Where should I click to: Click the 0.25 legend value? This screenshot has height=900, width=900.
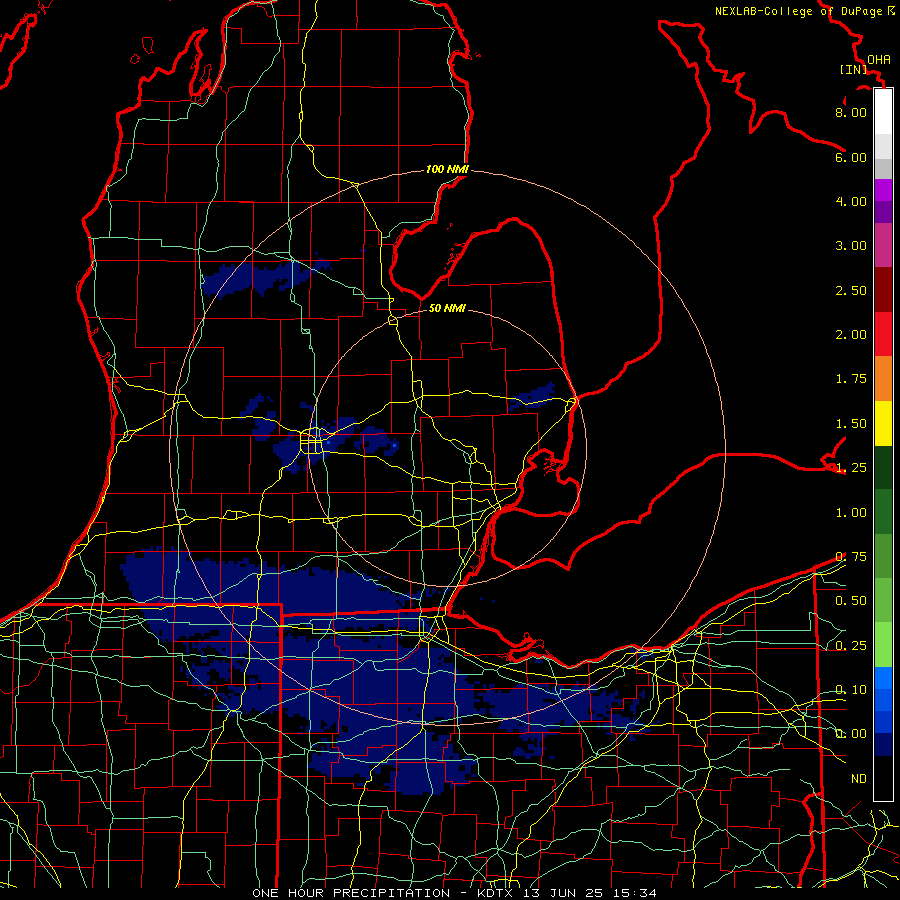tap(851, 646)
